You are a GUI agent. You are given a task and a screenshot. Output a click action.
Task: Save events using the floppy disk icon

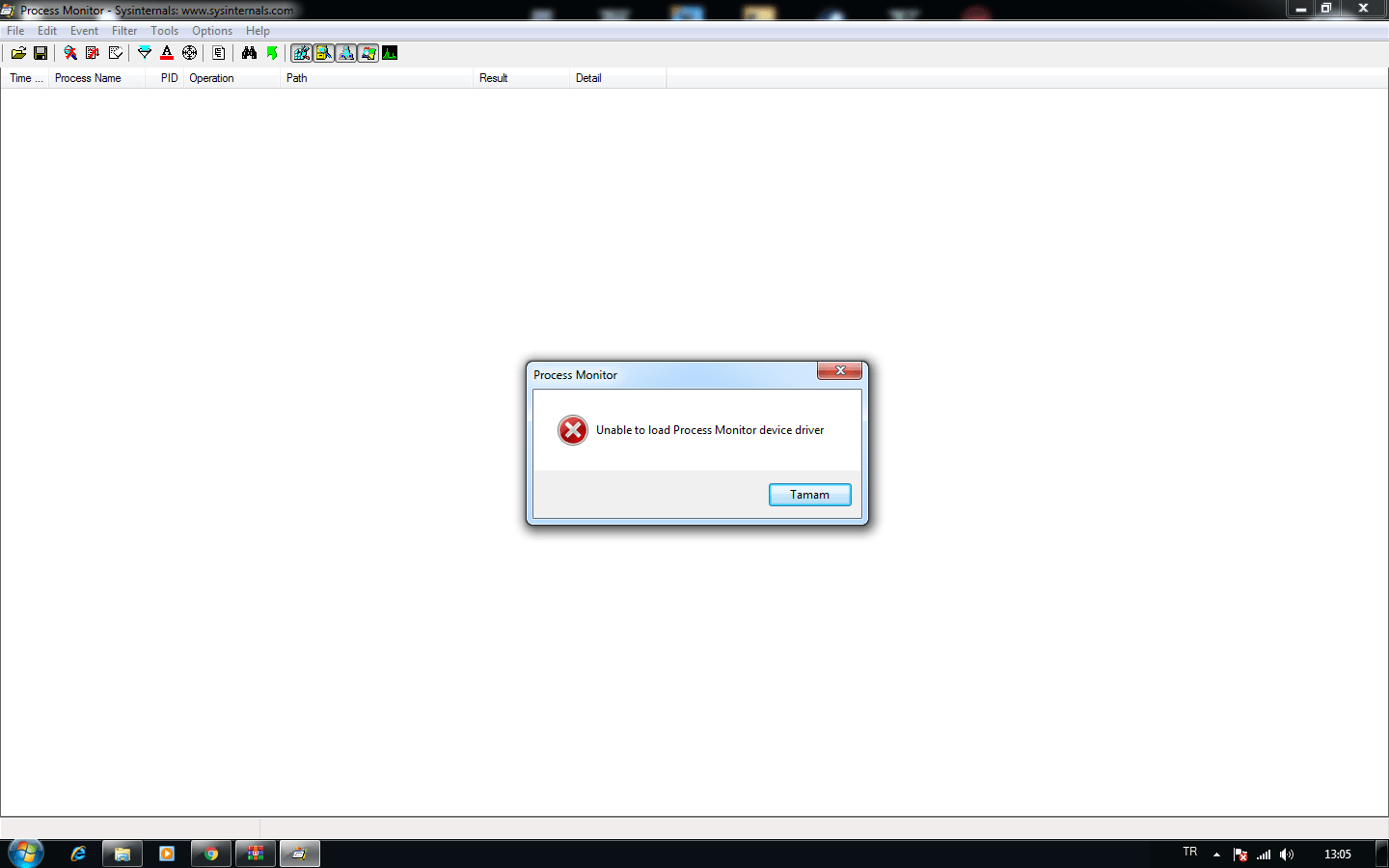41,53
